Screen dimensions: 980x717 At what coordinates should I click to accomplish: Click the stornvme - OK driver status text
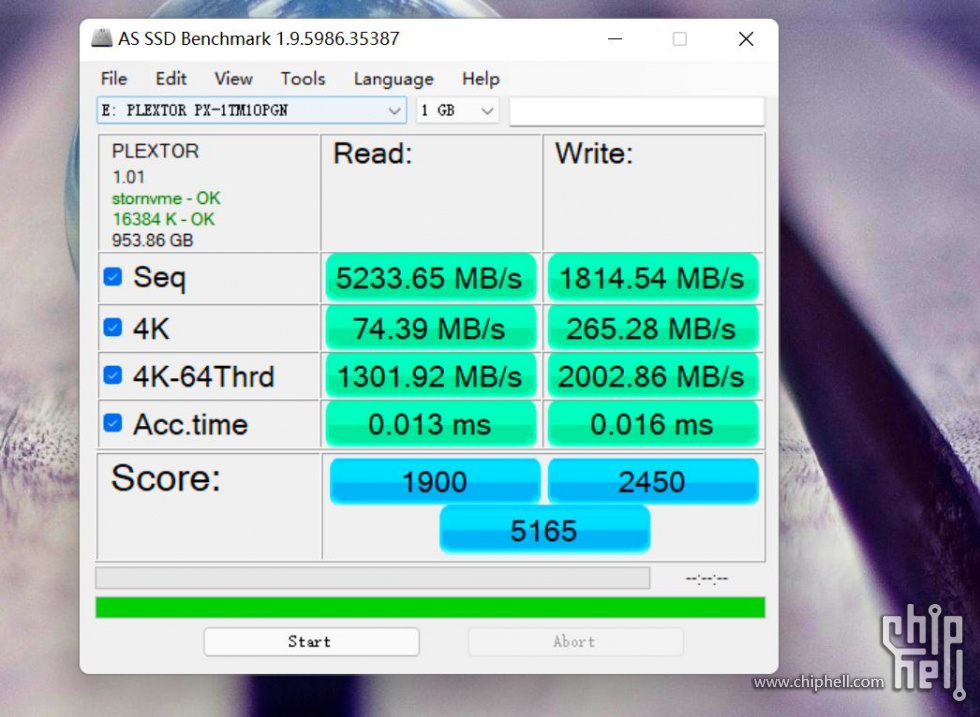point(166,198)
